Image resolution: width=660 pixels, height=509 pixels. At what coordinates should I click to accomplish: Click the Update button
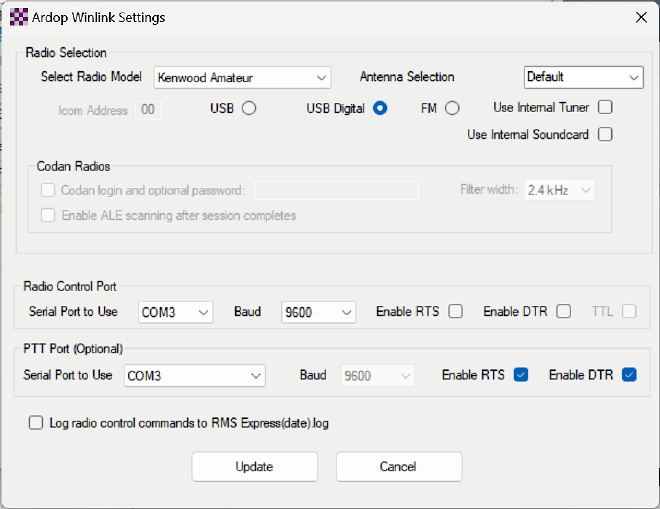255,466
